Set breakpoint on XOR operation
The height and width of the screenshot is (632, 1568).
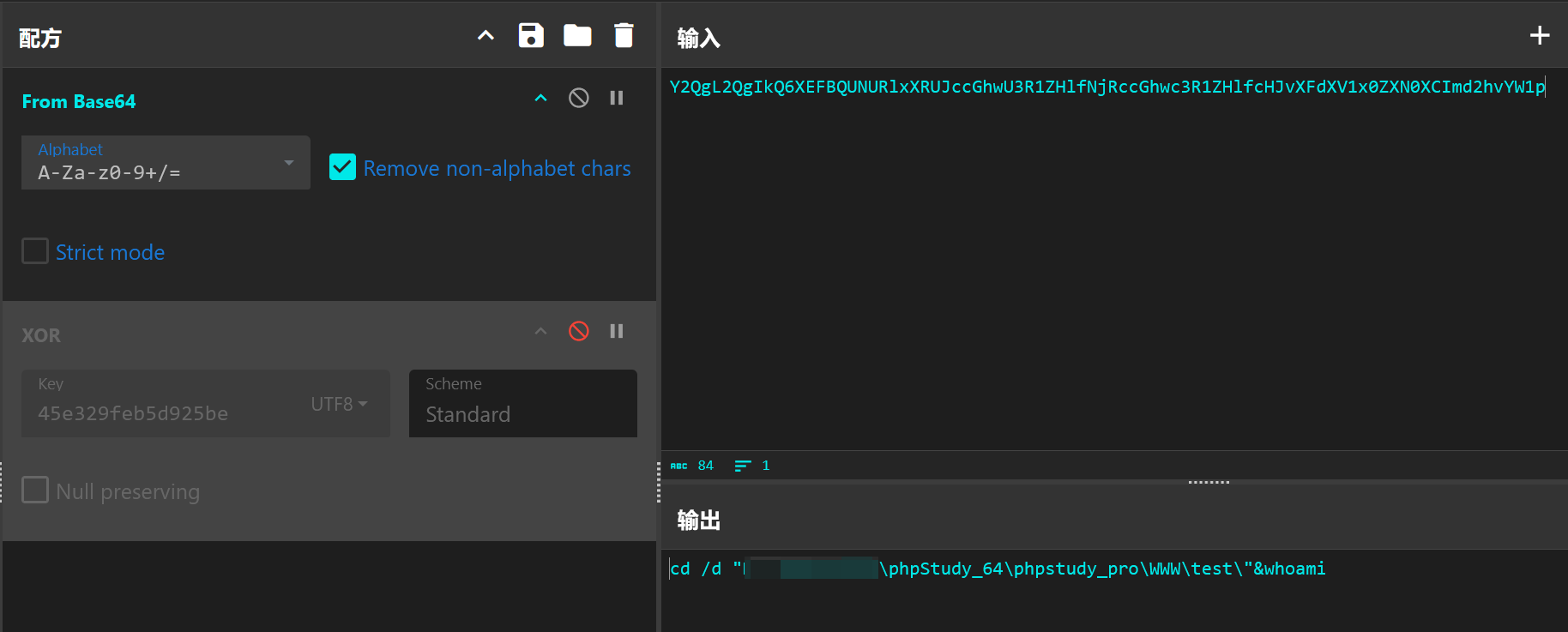pos(617,331)
